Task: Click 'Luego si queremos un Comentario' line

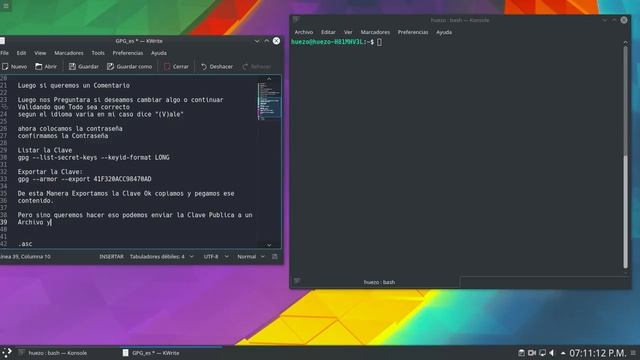Action: pyautogui.click(x=73, y=85)
